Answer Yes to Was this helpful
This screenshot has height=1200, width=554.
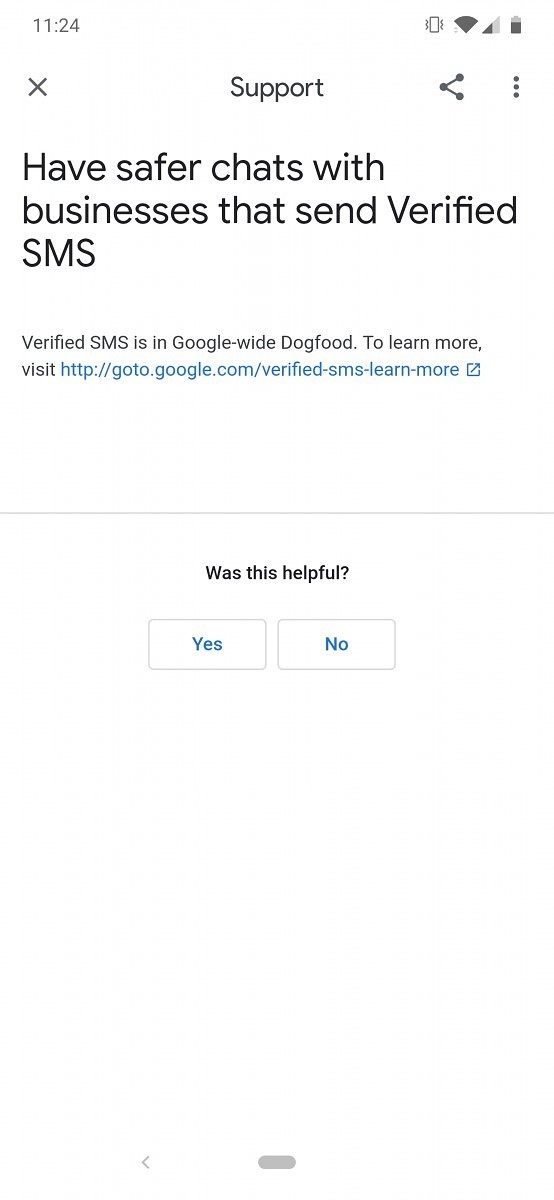click(207, 644)
